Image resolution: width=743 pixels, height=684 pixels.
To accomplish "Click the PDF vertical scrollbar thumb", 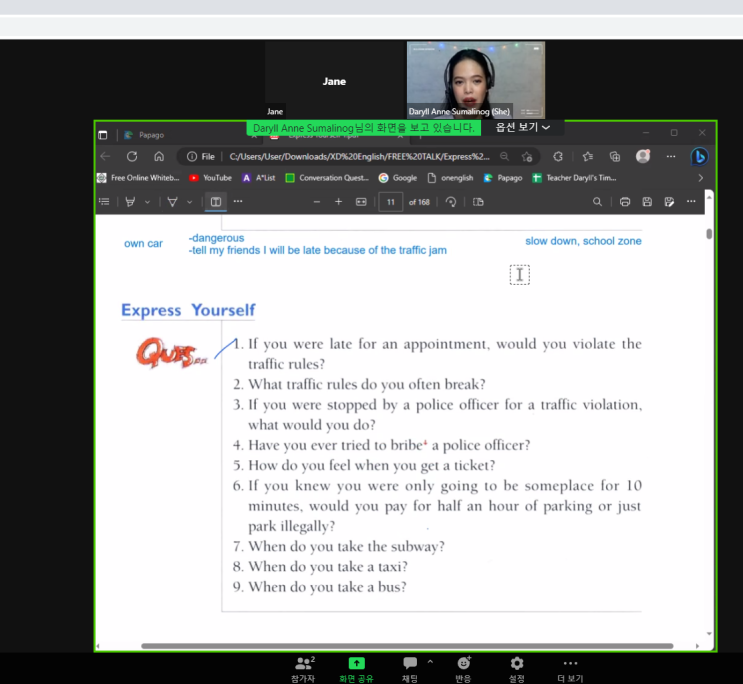I will coord(709,234).
